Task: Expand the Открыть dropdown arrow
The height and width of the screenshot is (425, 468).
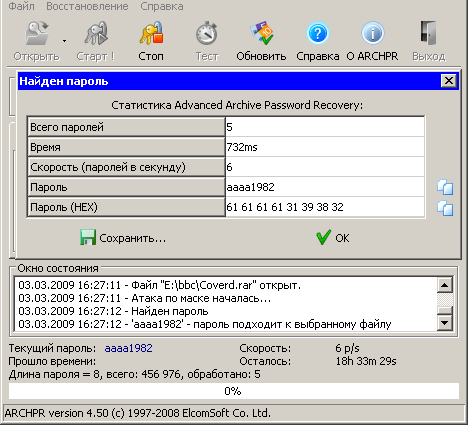Action: coord(64,41)
